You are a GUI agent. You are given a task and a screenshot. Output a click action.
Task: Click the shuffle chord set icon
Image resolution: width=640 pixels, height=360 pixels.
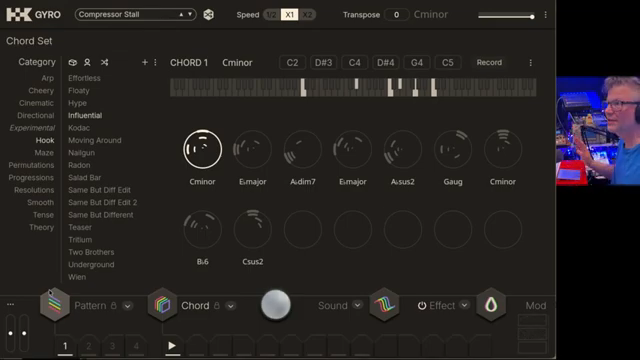pos(104,62)
